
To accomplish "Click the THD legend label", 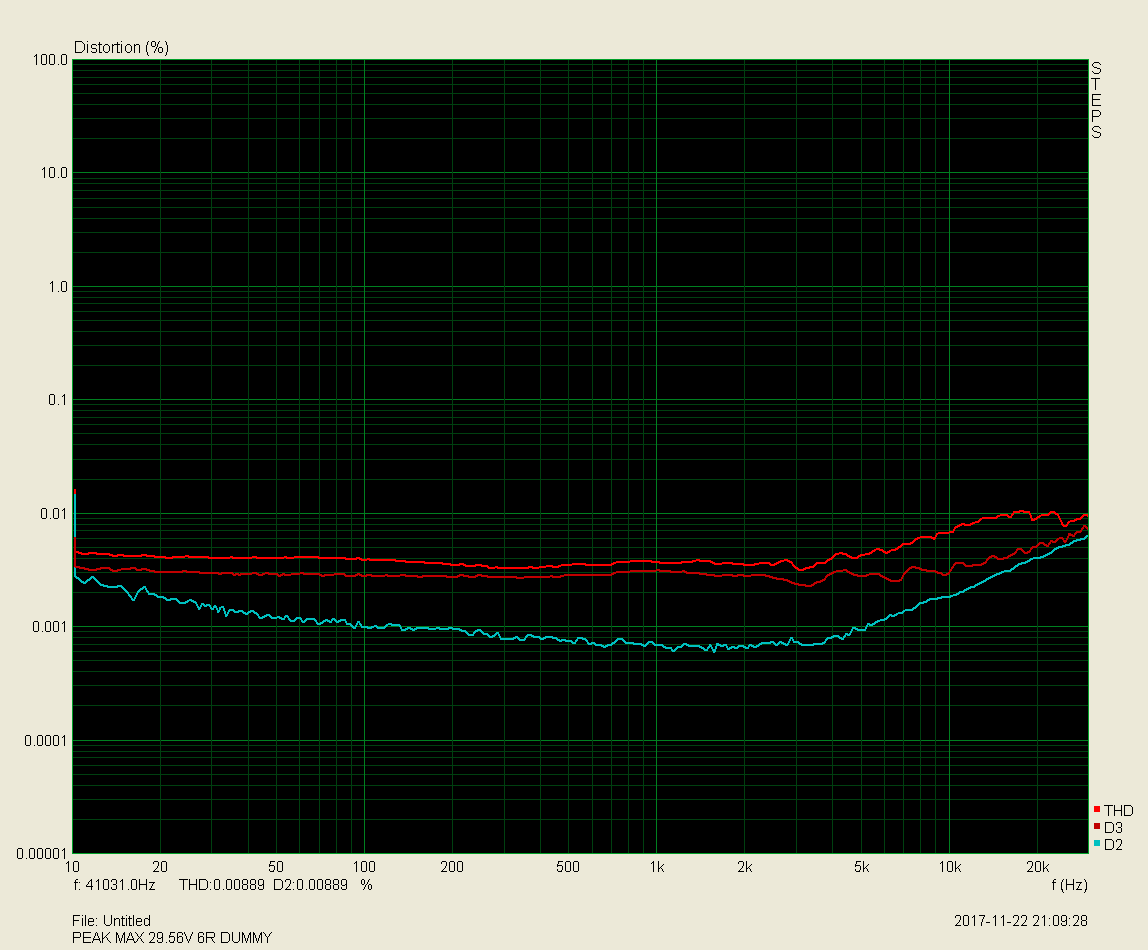I will click(1118, 810).
